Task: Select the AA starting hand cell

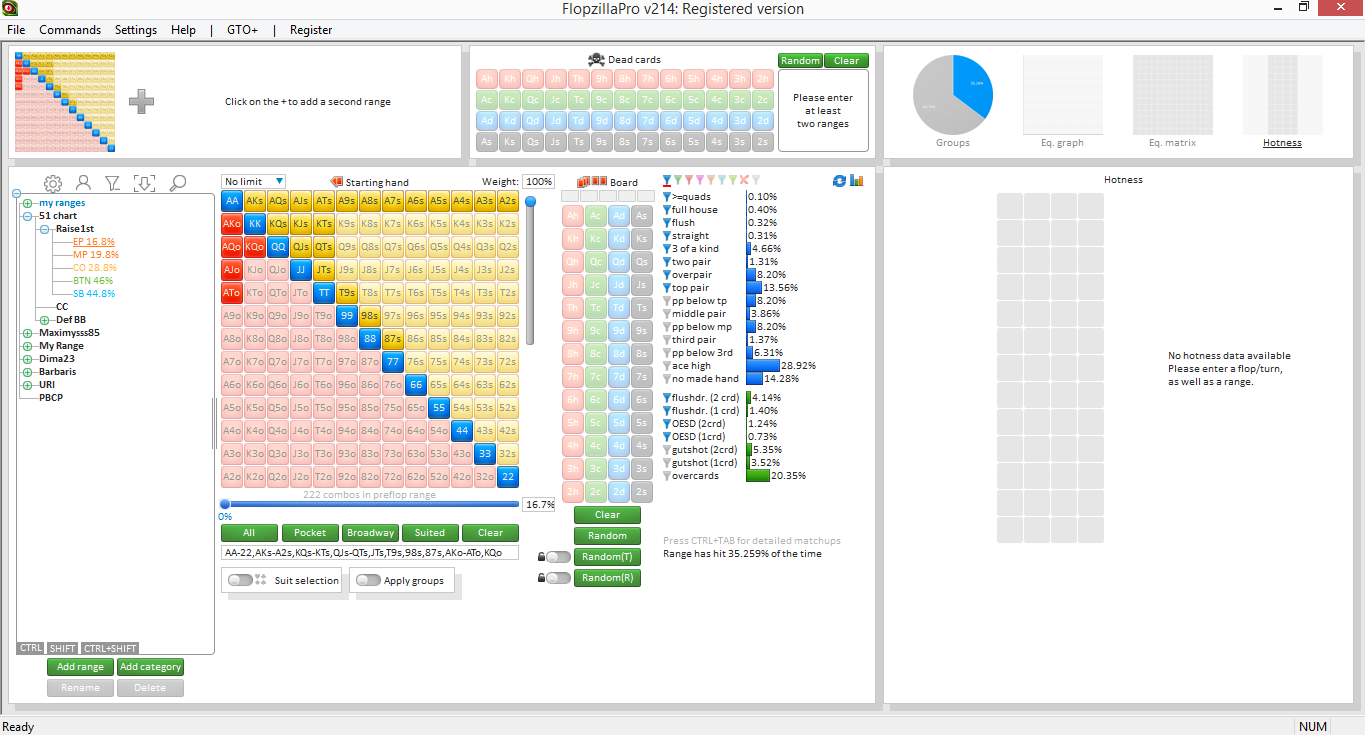Action: click(232, 201)
